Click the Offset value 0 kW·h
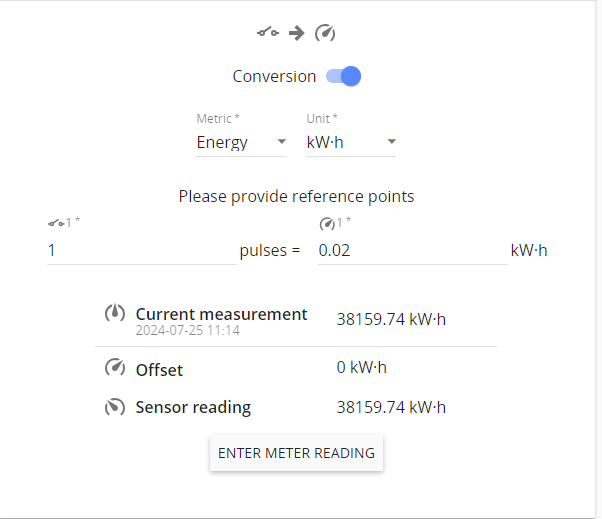 (361, 368)
